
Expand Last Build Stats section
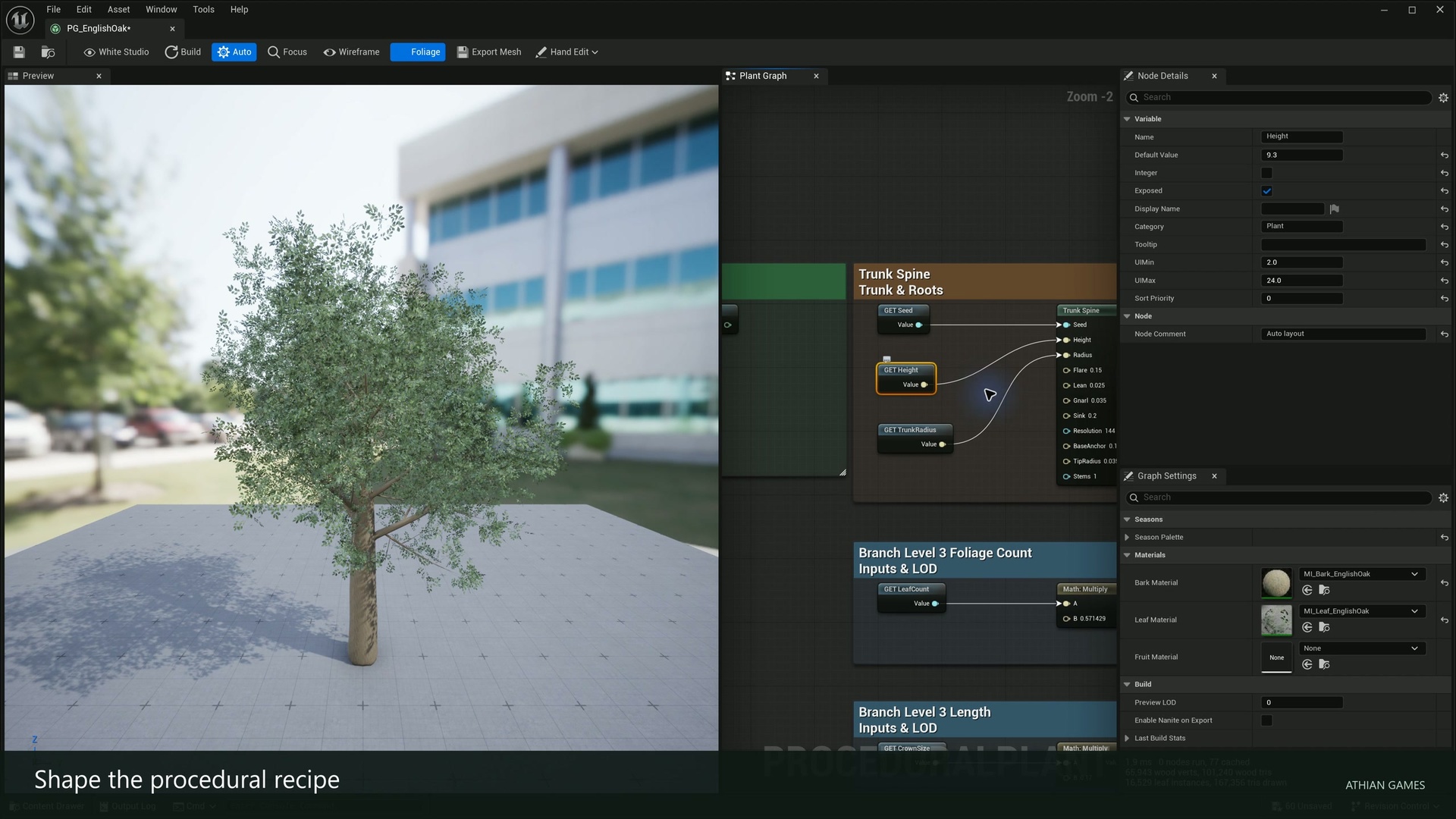click(1128, 739)
